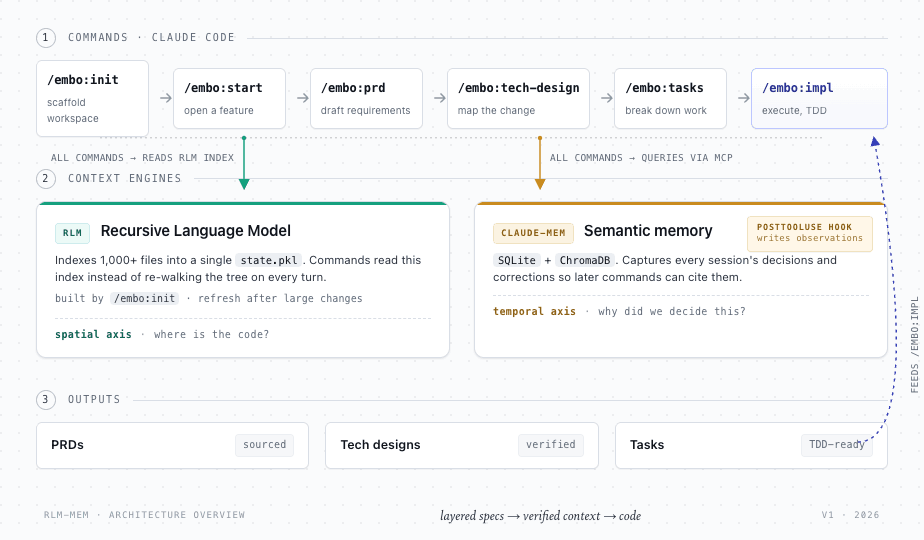Click 'writes observations' in the hook callout
Screen dimensions: 924x540
click(x=810, y=238)
